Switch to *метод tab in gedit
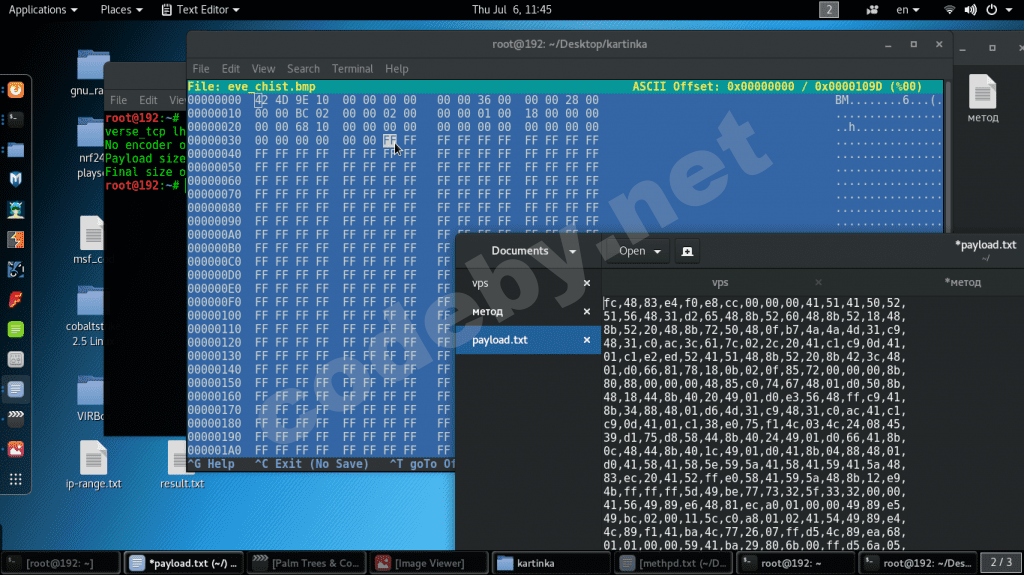Image resolution: width=1024 pixels, height=575 pixels. 963,282
